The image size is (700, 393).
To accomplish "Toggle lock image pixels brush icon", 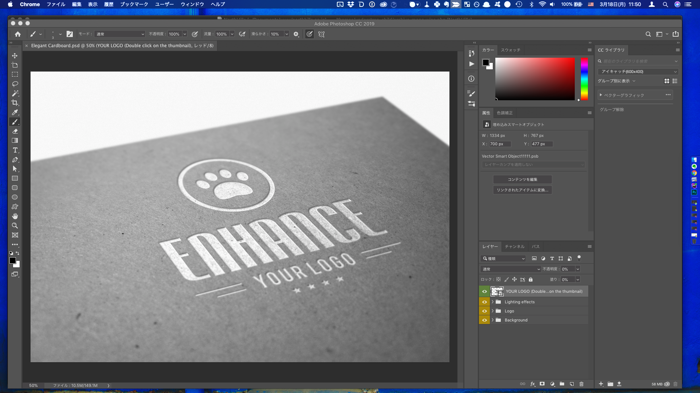I will click(x=506, y=280).
